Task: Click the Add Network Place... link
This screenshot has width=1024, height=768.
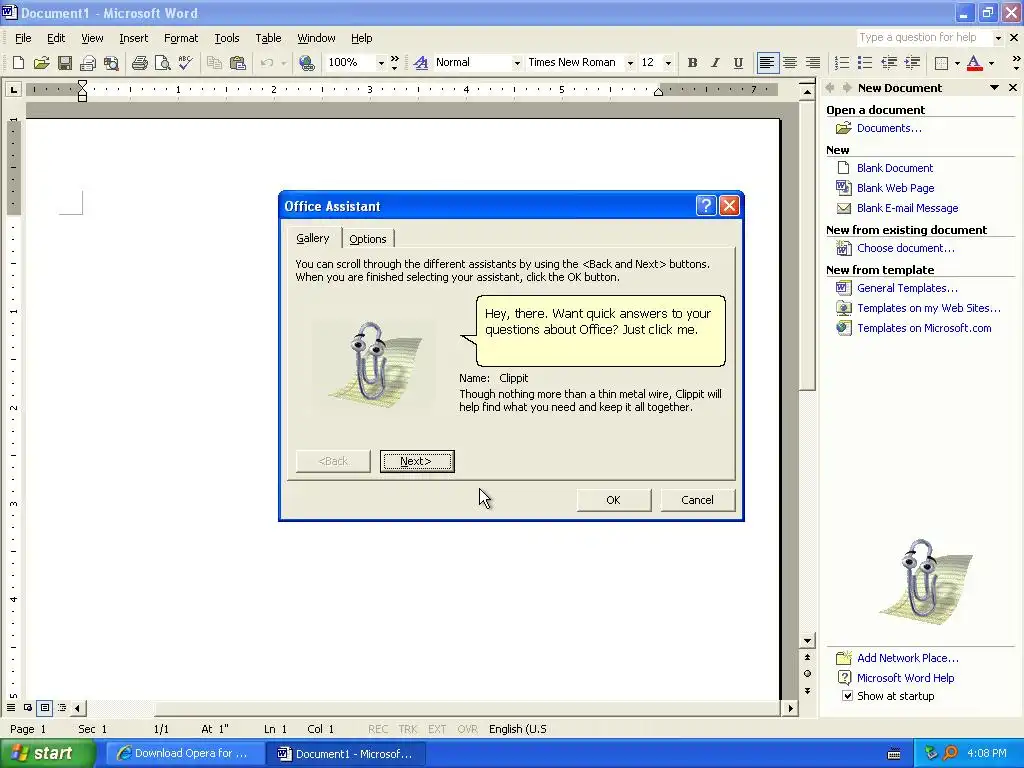Action: (908, 658)
